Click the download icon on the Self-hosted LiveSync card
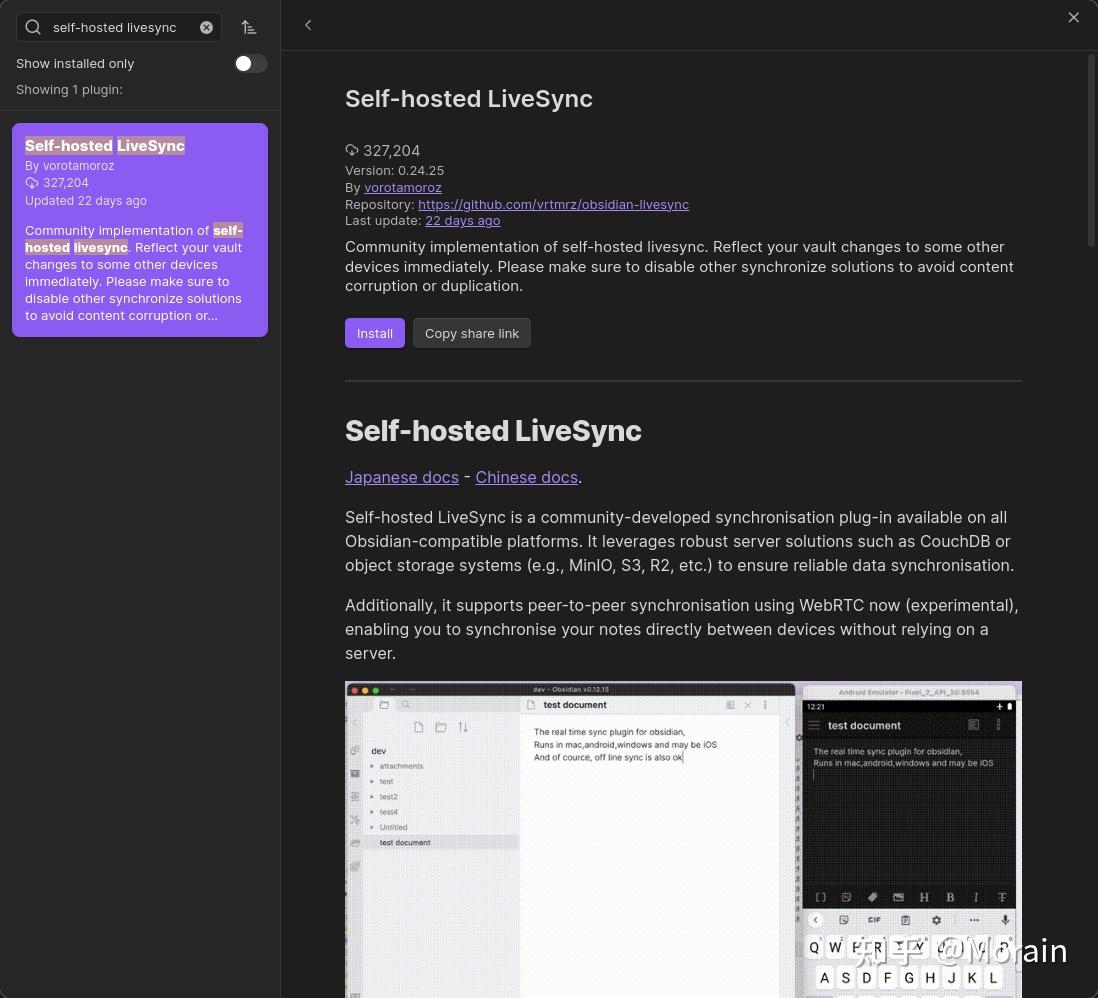This screenshot has height=998, width=1098. [32, 183]
